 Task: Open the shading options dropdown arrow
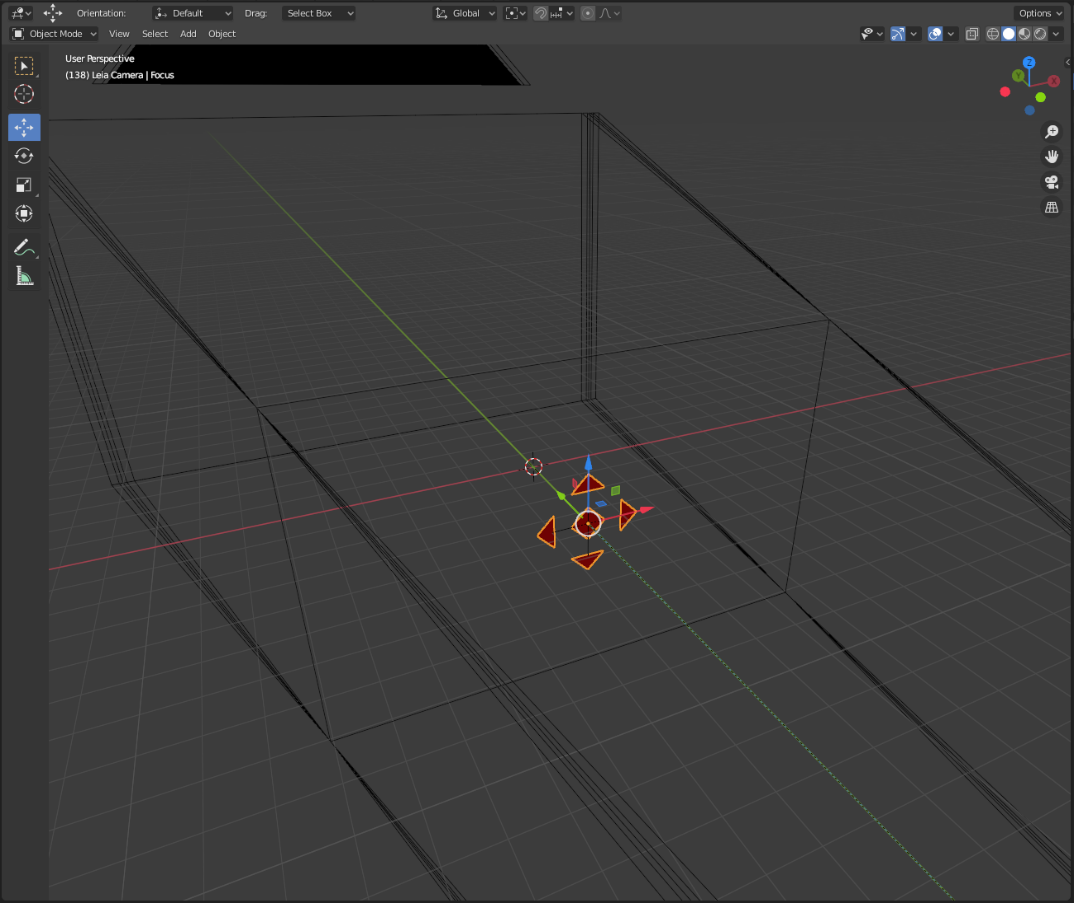click(x=1056, y=34)
